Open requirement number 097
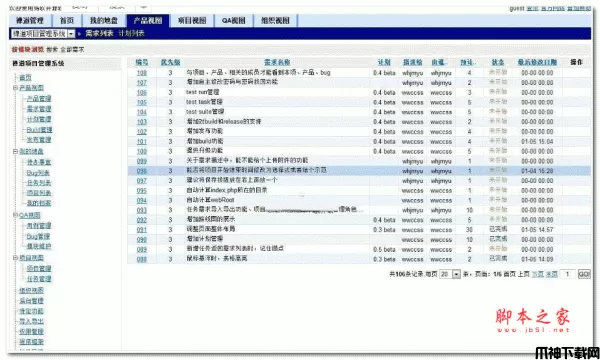 tap(142, 181)
